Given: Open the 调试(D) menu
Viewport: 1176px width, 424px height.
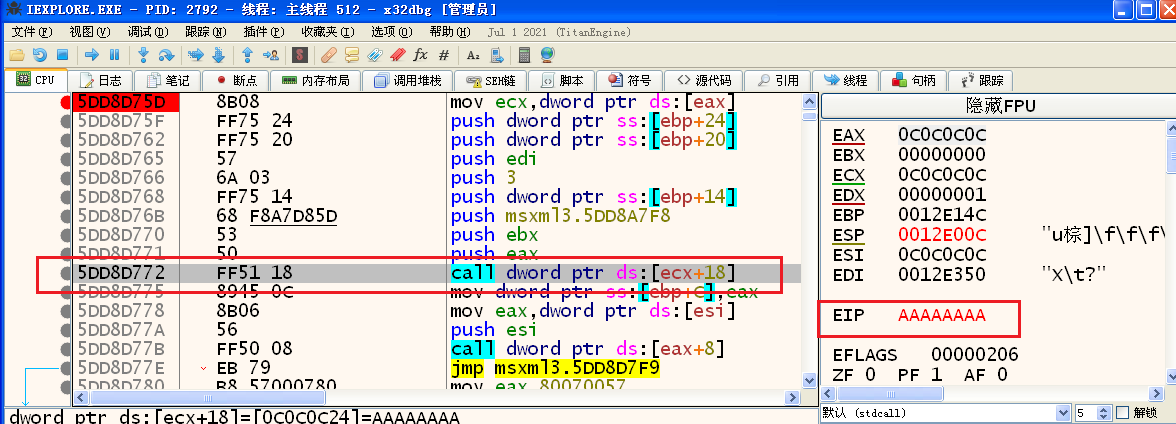Looking at the screenshot, I should coord(119,32).
